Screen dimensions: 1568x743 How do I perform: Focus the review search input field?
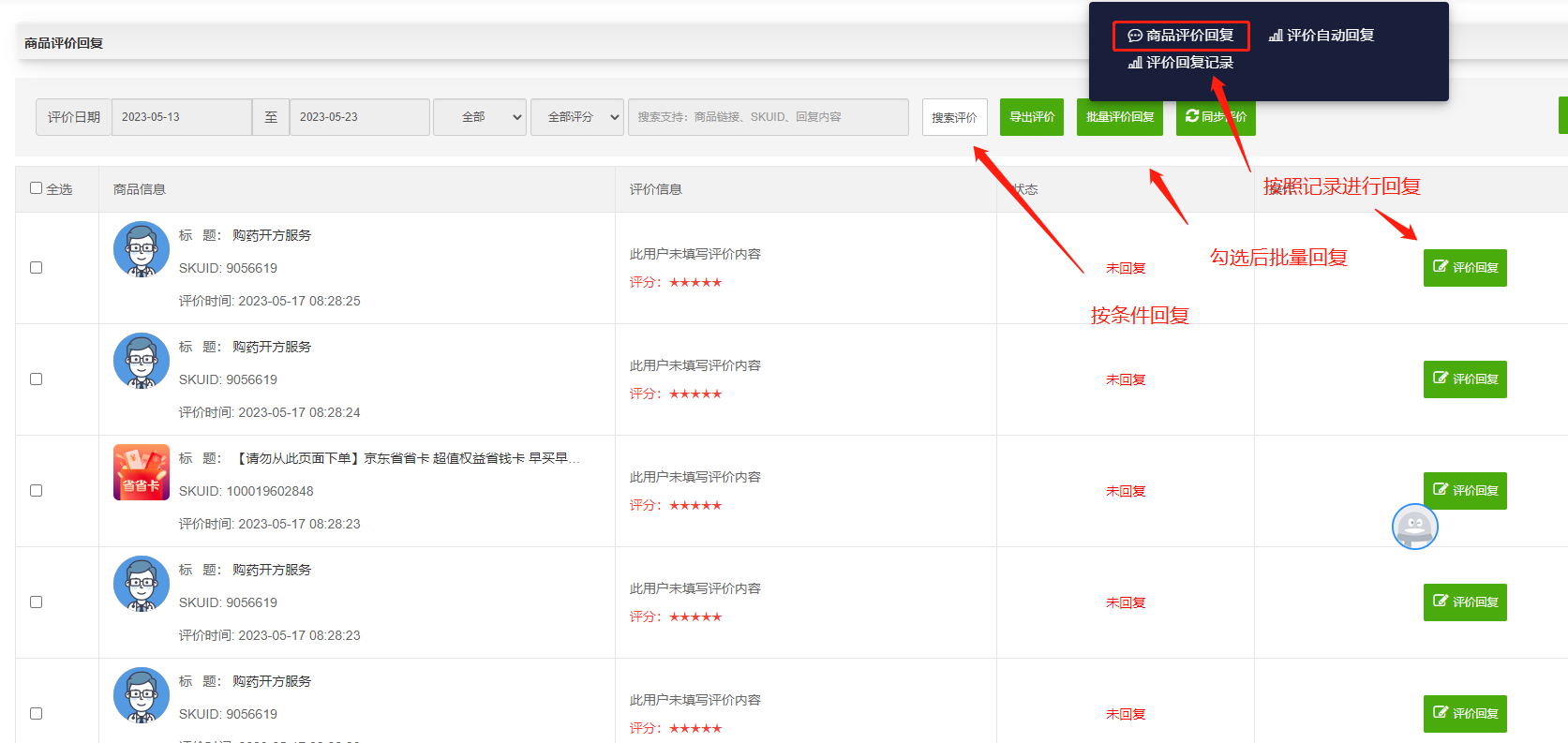pos(768,117)
